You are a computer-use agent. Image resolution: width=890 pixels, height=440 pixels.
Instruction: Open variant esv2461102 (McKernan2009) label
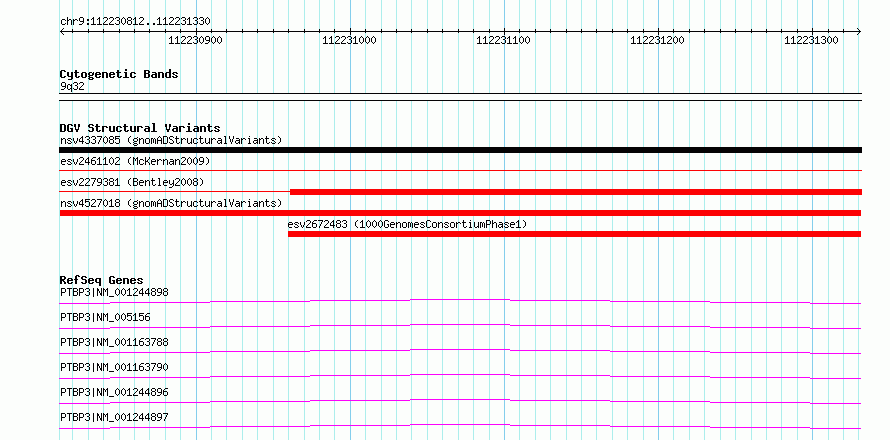[135, 161]
